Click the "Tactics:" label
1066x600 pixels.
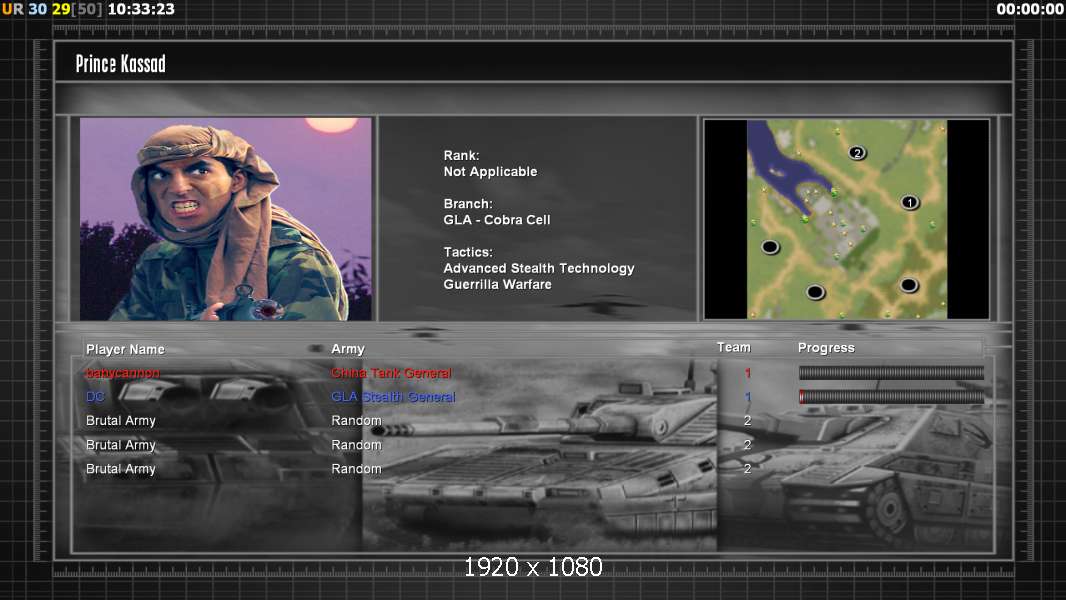[468, 252]
